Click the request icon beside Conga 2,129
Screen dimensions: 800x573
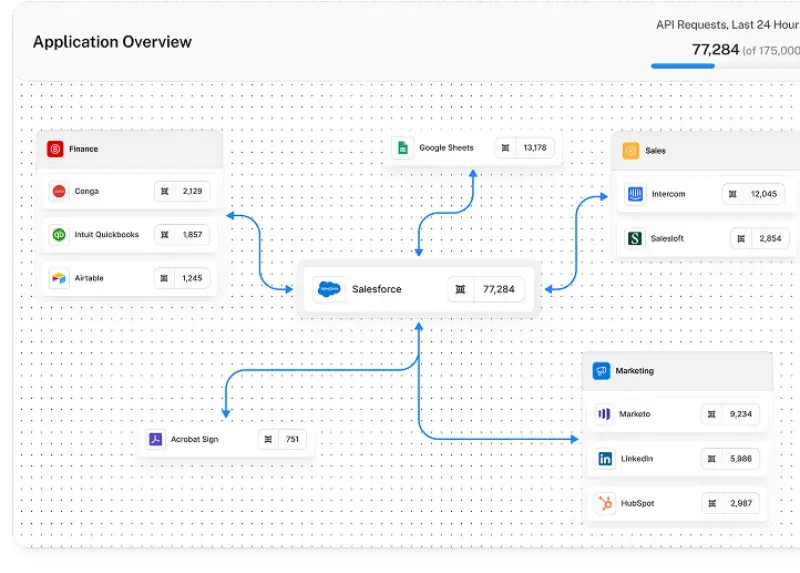click(165, 191)
